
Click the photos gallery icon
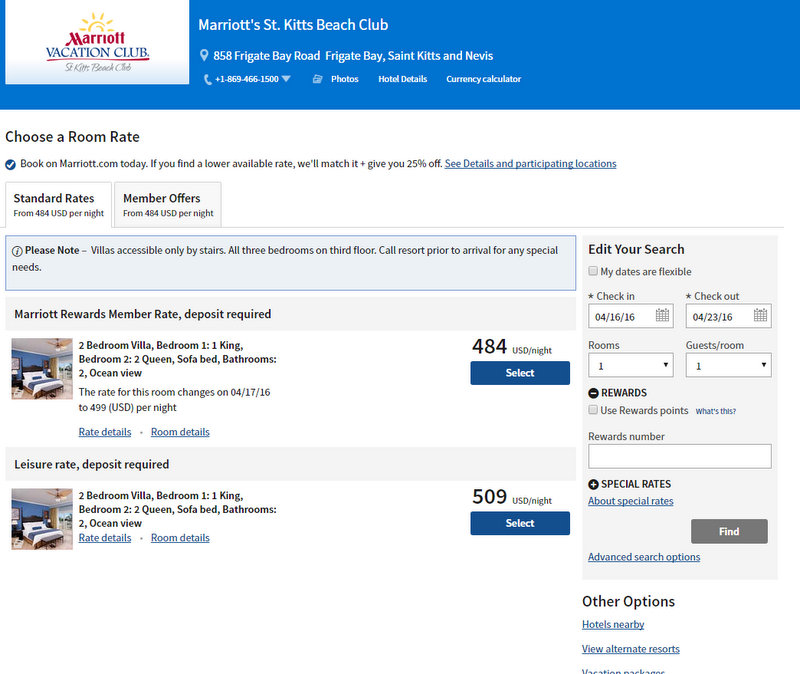[x=317, y=79]
